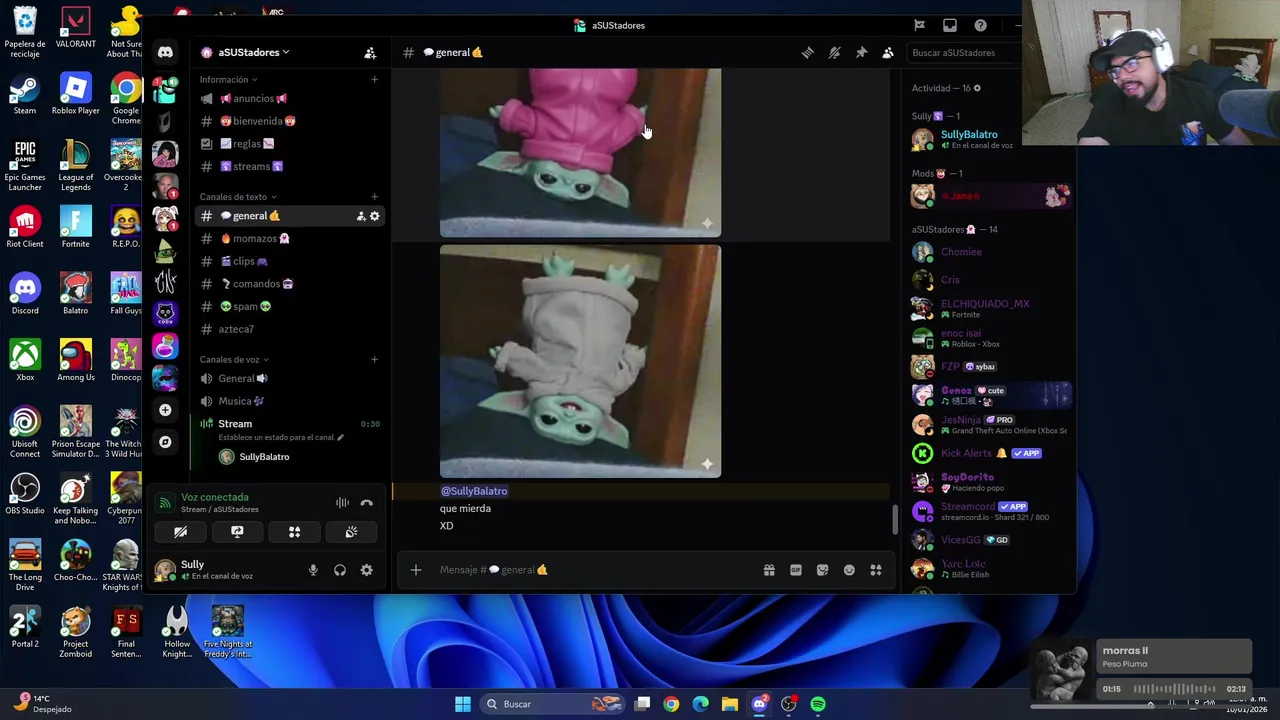Toggle the member list visibility icon

pyautogui.click(x=888, y=52)
